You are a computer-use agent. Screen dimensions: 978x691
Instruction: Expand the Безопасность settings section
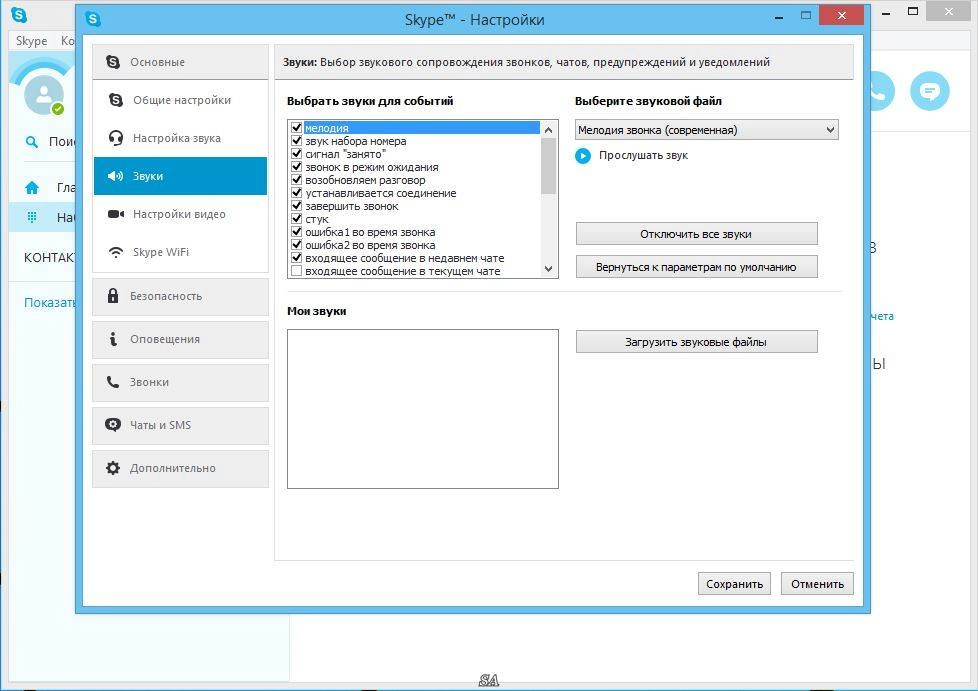click(180, 296)
